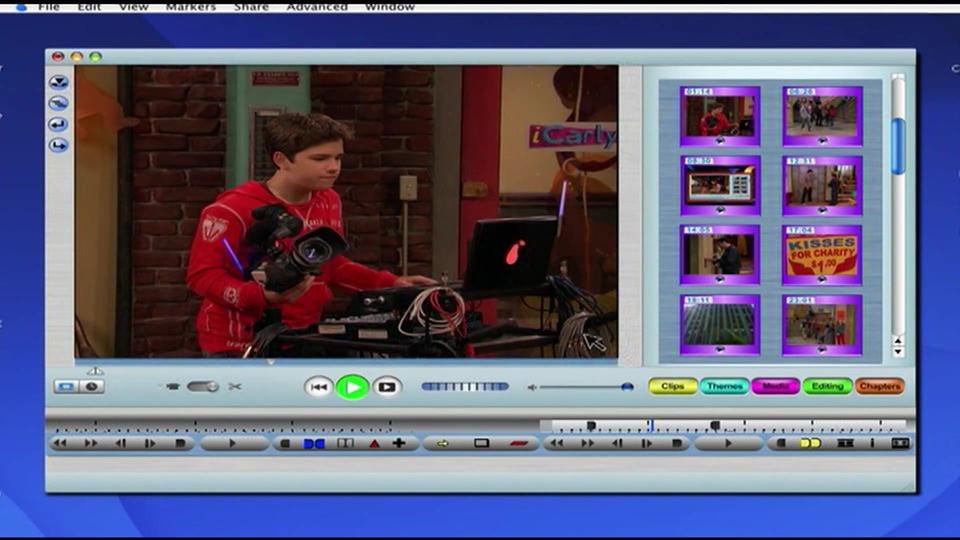The width and height of the screenshot is (960, 540).
Task: Click the wide play button under the viewer
Action: point(233,443)
